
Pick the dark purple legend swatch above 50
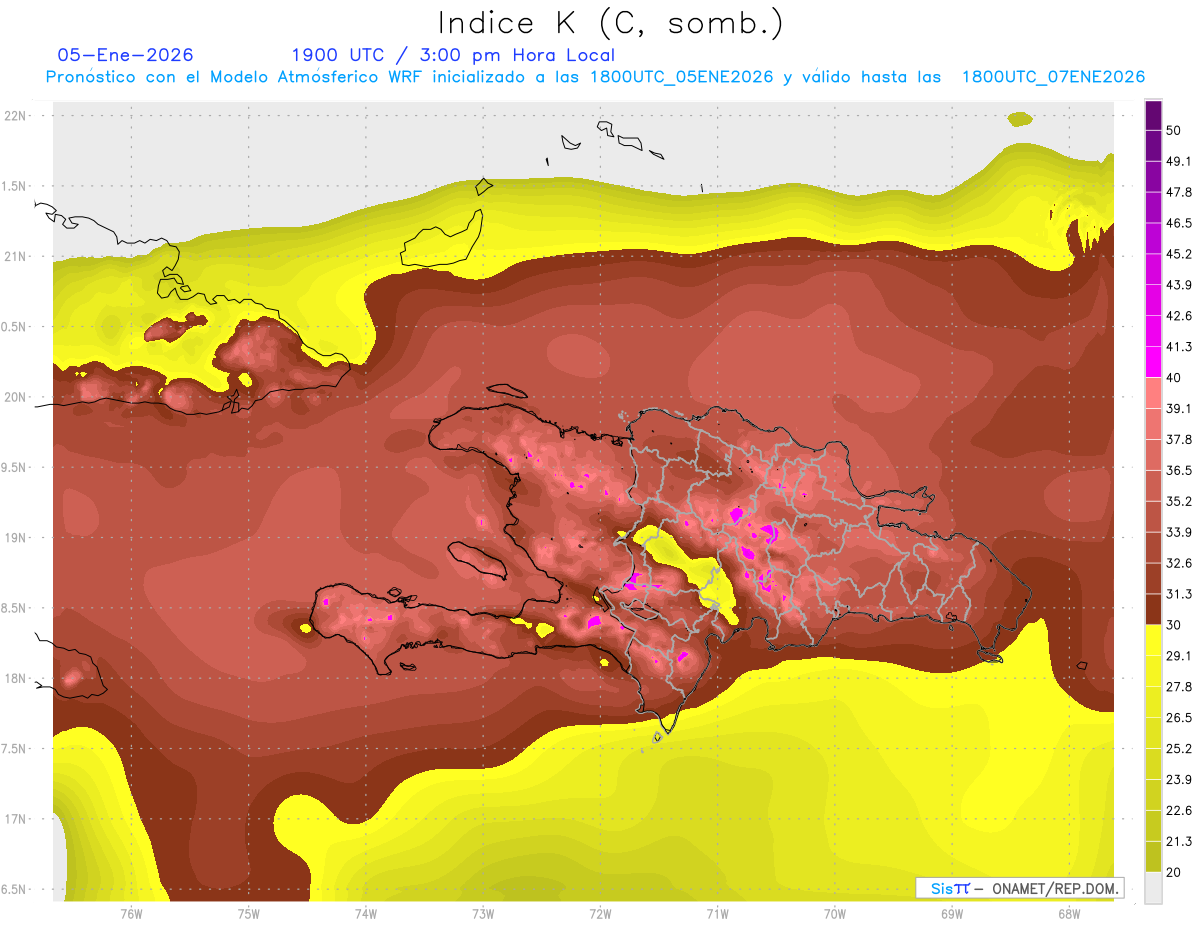click(1153, 115)
